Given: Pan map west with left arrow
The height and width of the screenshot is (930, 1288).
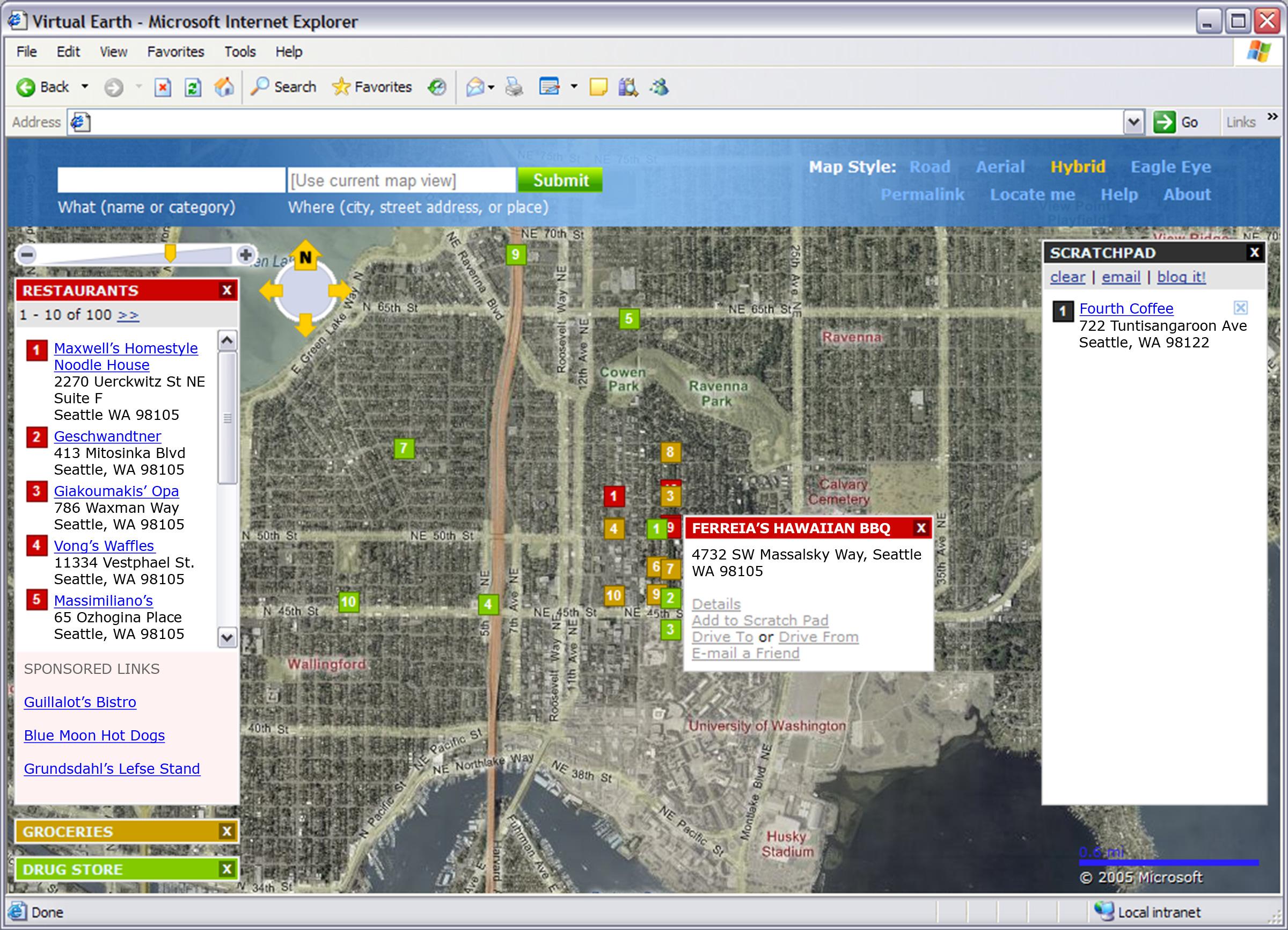Looking at the screenshot, I should tap(271, 291).
